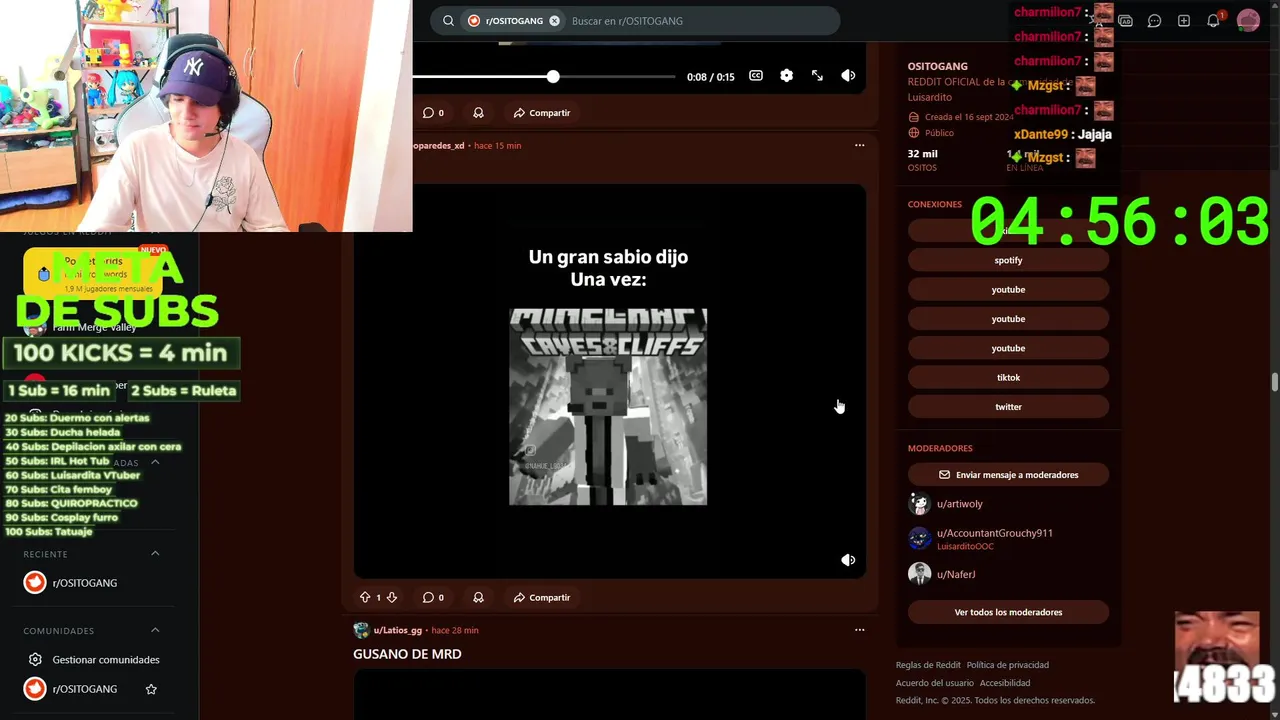Share the top video post
The image size is (1280, 720).
(541, 113)
